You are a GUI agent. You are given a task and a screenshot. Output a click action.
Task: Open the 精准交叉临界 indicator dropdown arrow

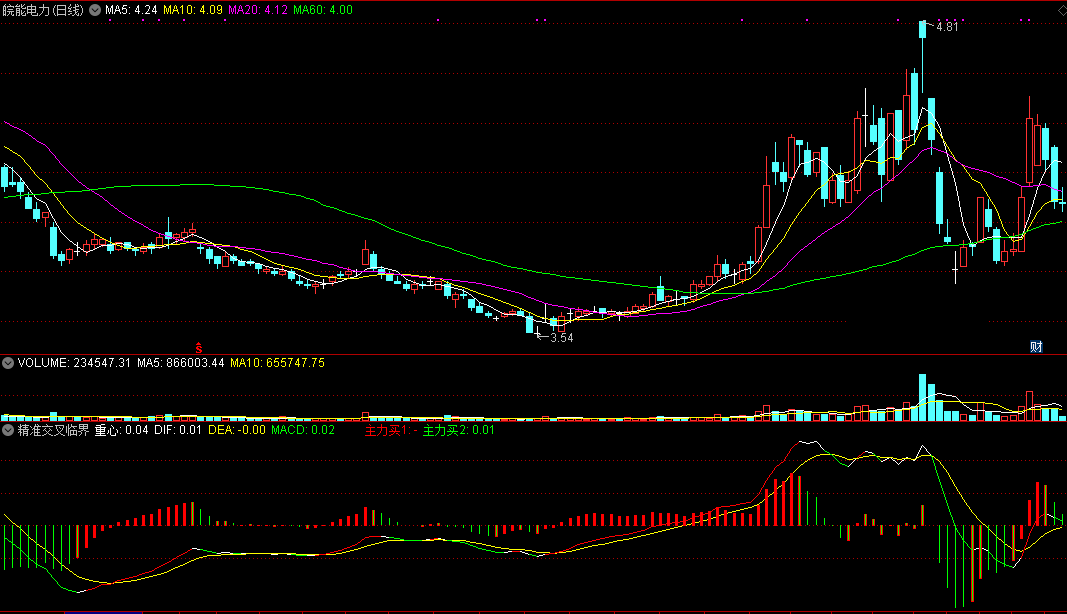(x=8, y=430)
